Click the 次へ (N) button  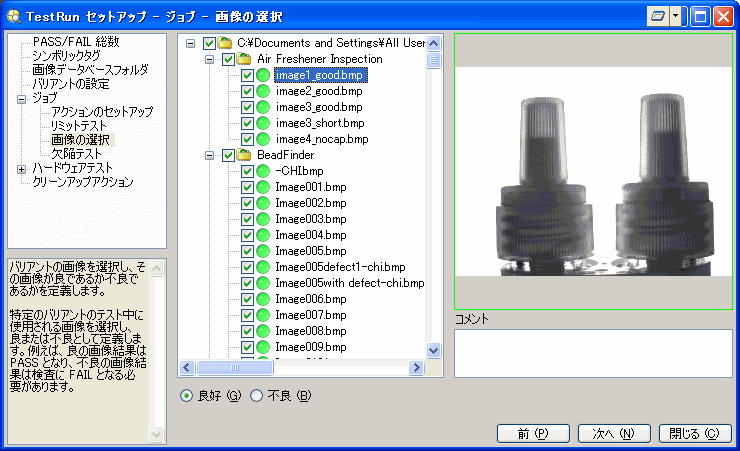(x=613, y=434)
